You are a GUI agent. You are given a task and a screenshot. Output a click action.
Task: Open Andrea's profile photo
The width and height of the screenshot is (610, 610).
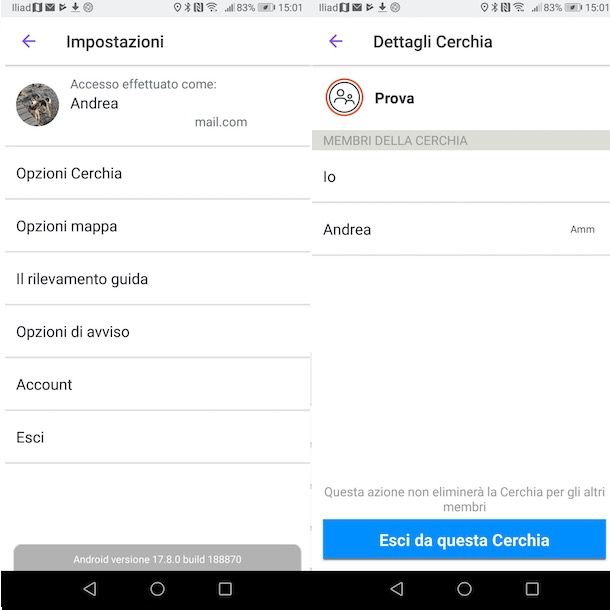pos(37,105)
